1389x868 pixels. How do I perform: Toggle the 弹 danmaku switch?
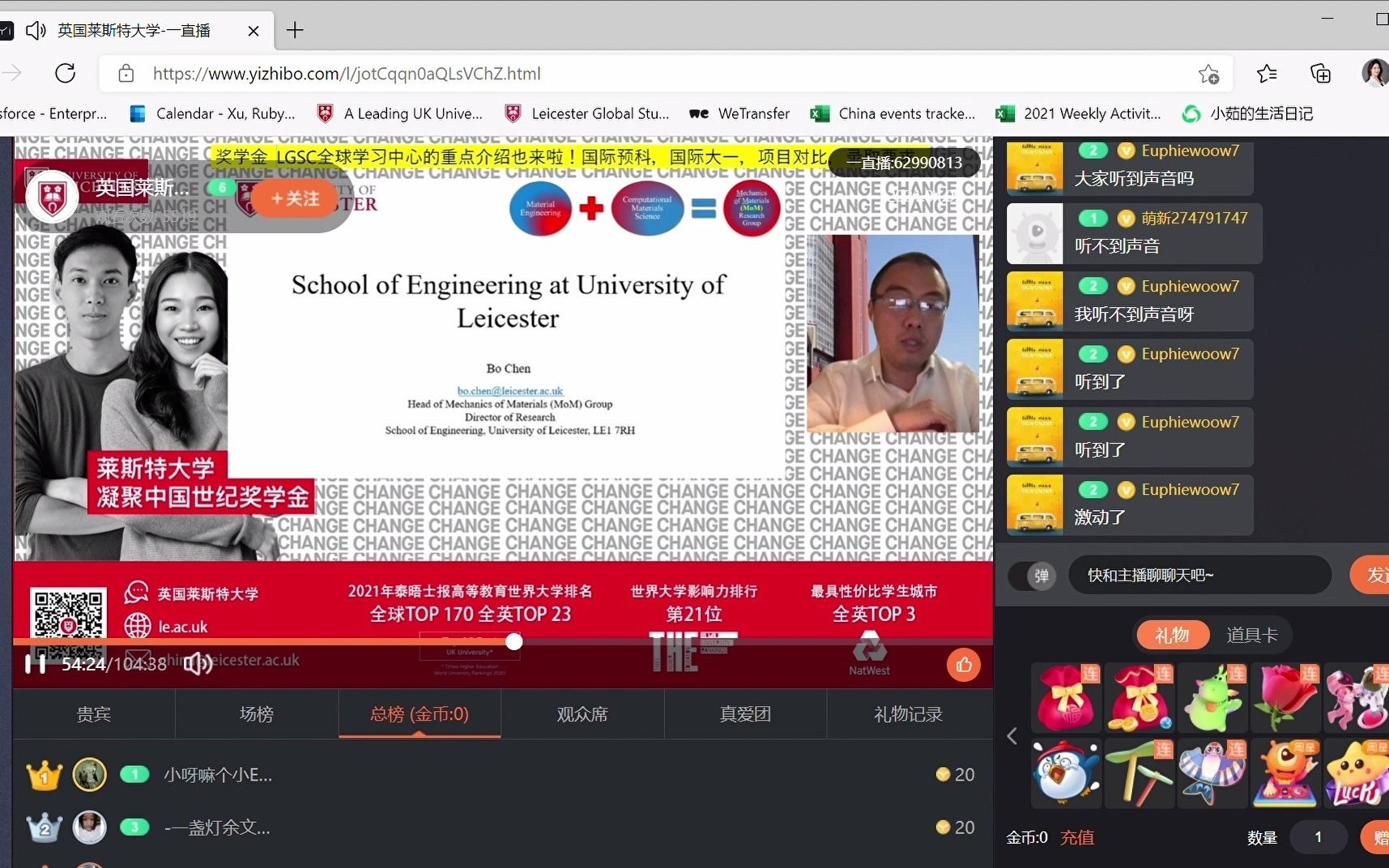click(1033, 576)
